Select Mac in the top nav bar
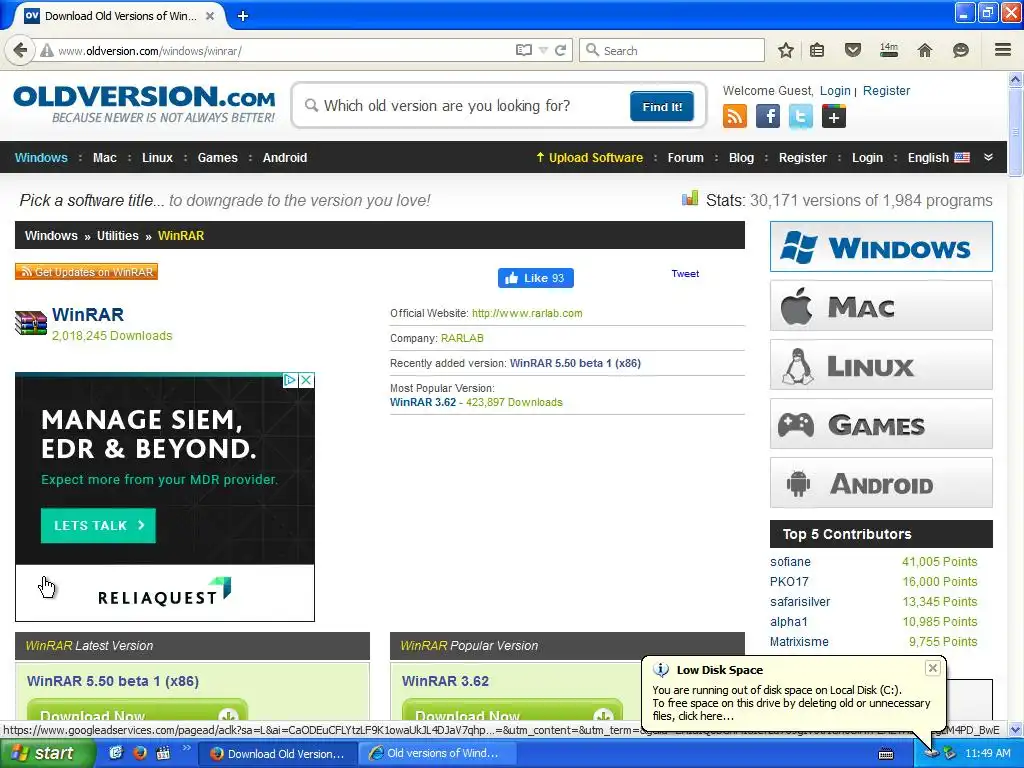The image size is (1024, 768). pos(104,157)
